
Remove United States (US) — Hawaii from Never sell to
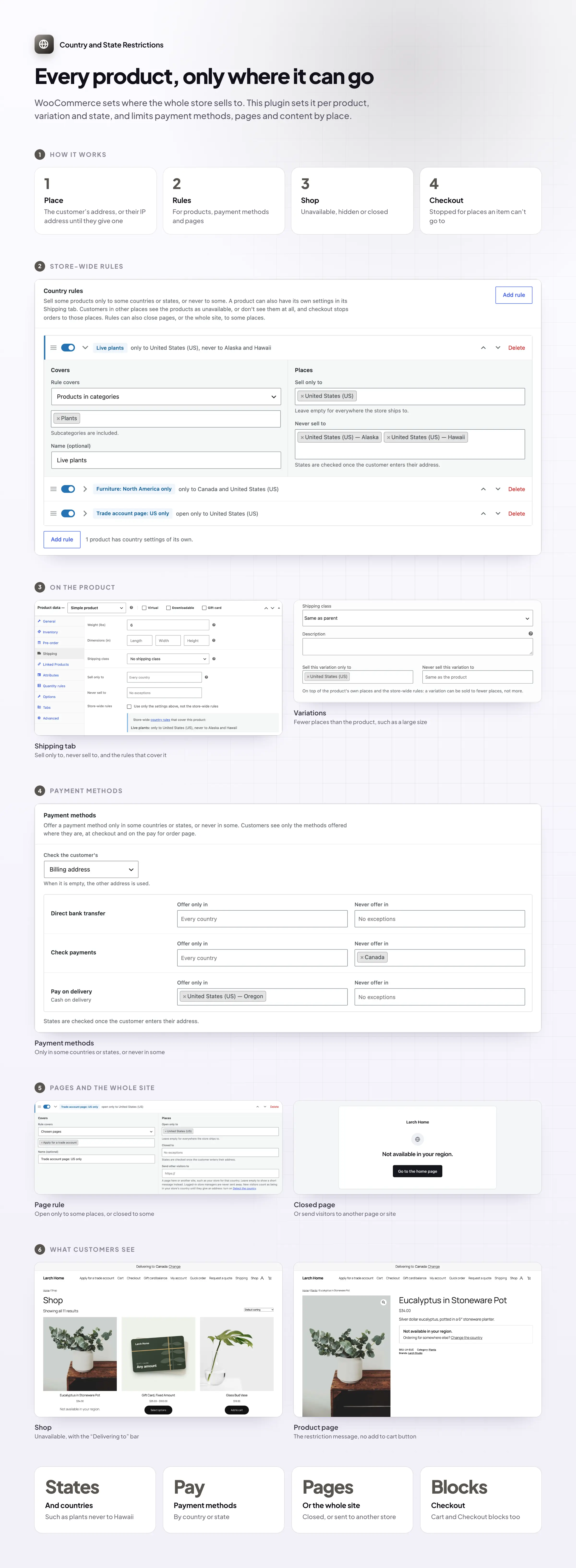click(x=389, y=437)
